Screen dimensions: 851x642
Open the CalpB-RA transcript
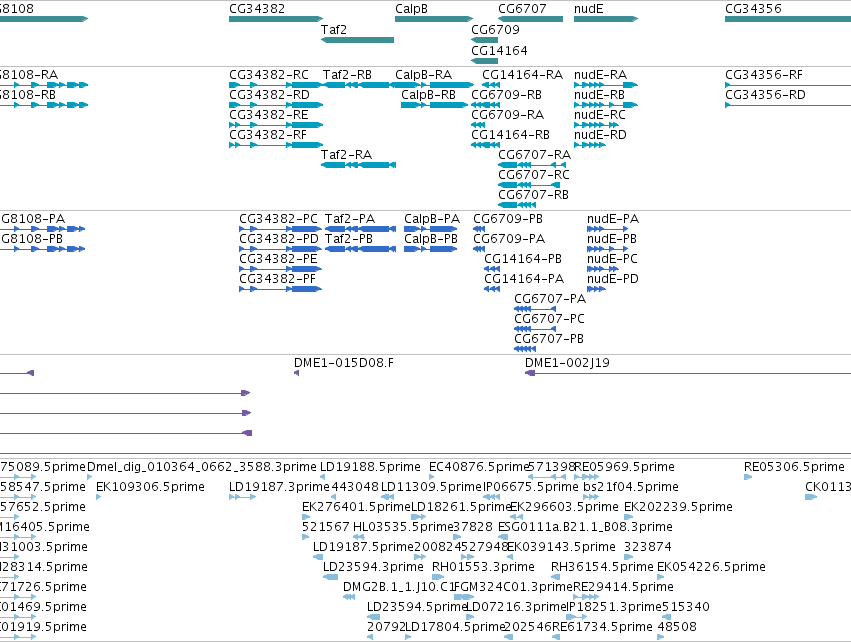423,75
